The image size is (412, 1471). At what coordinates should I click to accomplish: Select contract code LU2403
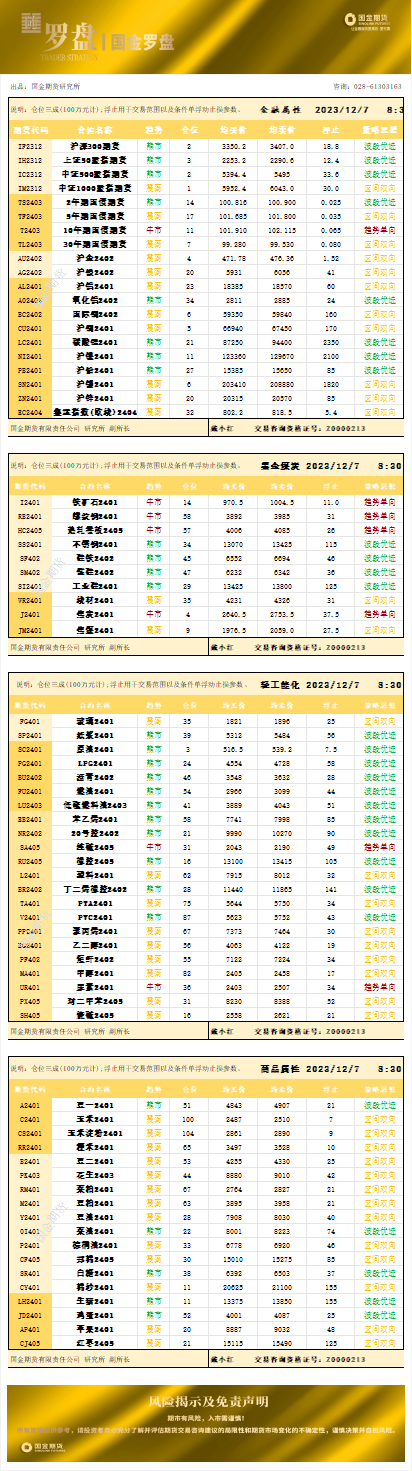point(30,805)
